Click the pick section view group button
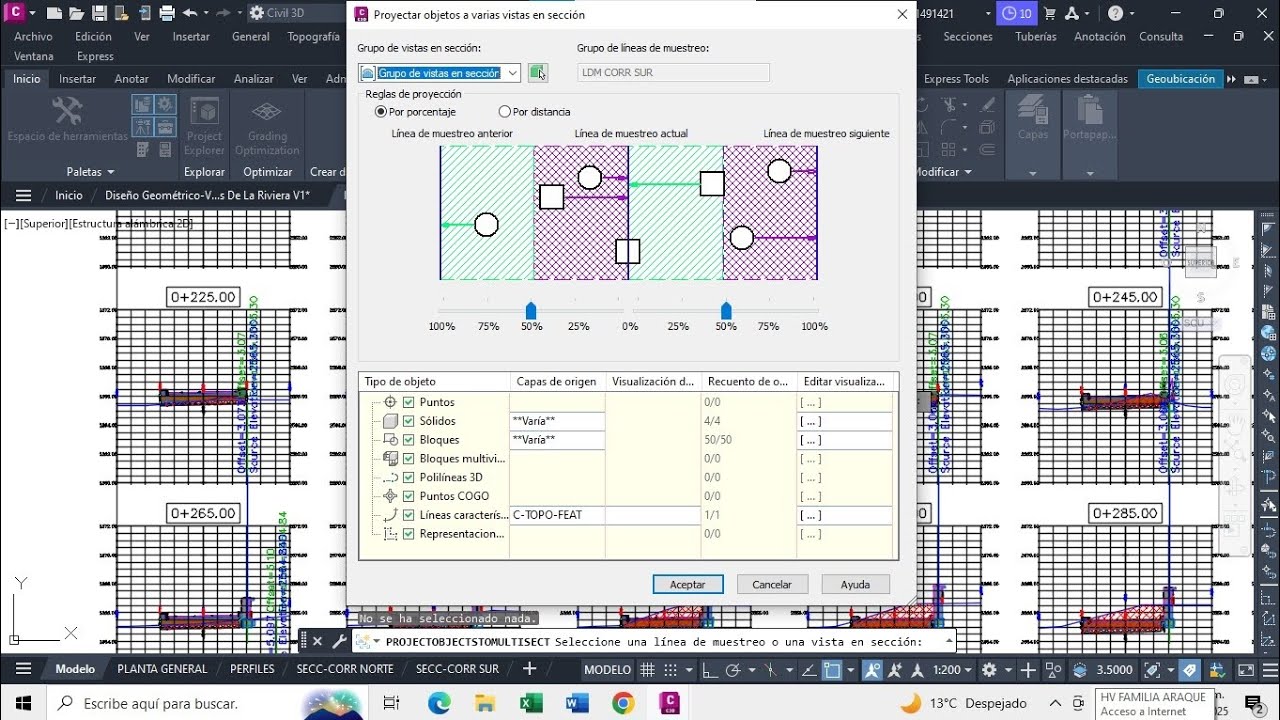 tap(539, 73)
